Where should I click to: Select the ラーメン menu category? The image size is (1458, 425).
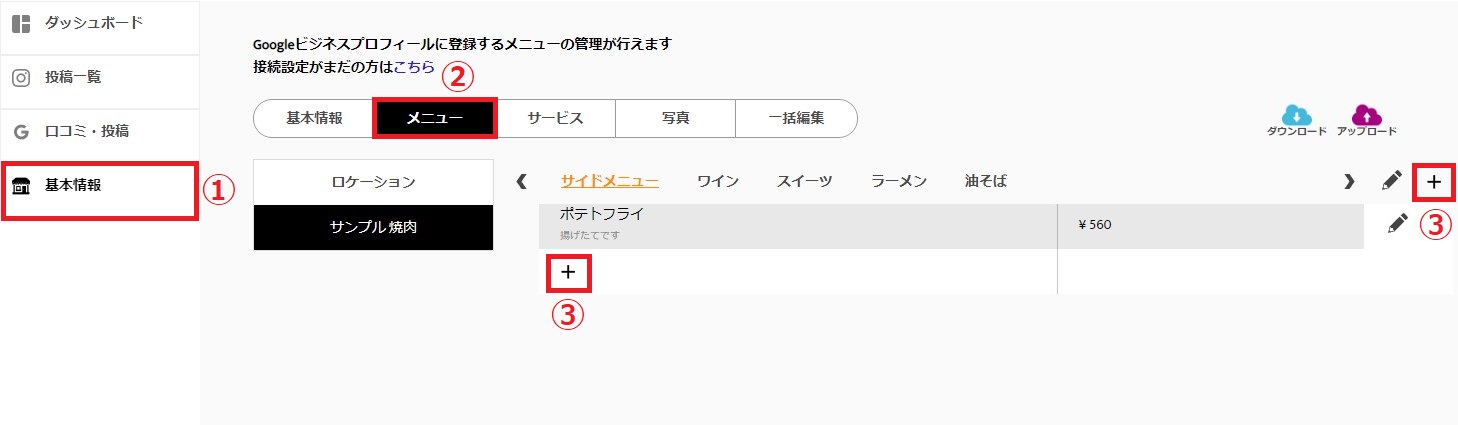(899, 181)
